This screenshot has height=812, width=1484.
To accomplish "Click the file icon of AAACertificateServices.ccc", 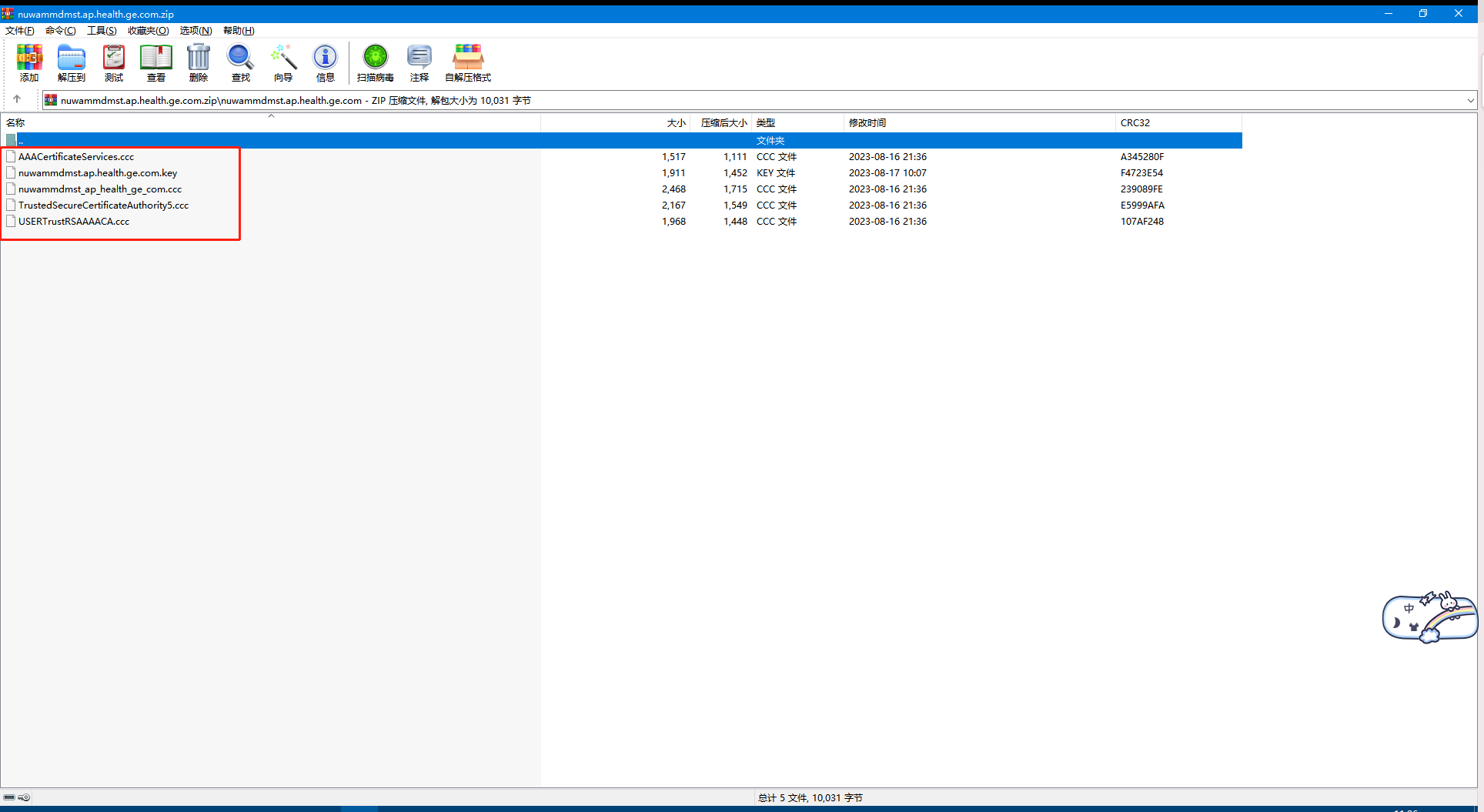I will pos(11,156).
